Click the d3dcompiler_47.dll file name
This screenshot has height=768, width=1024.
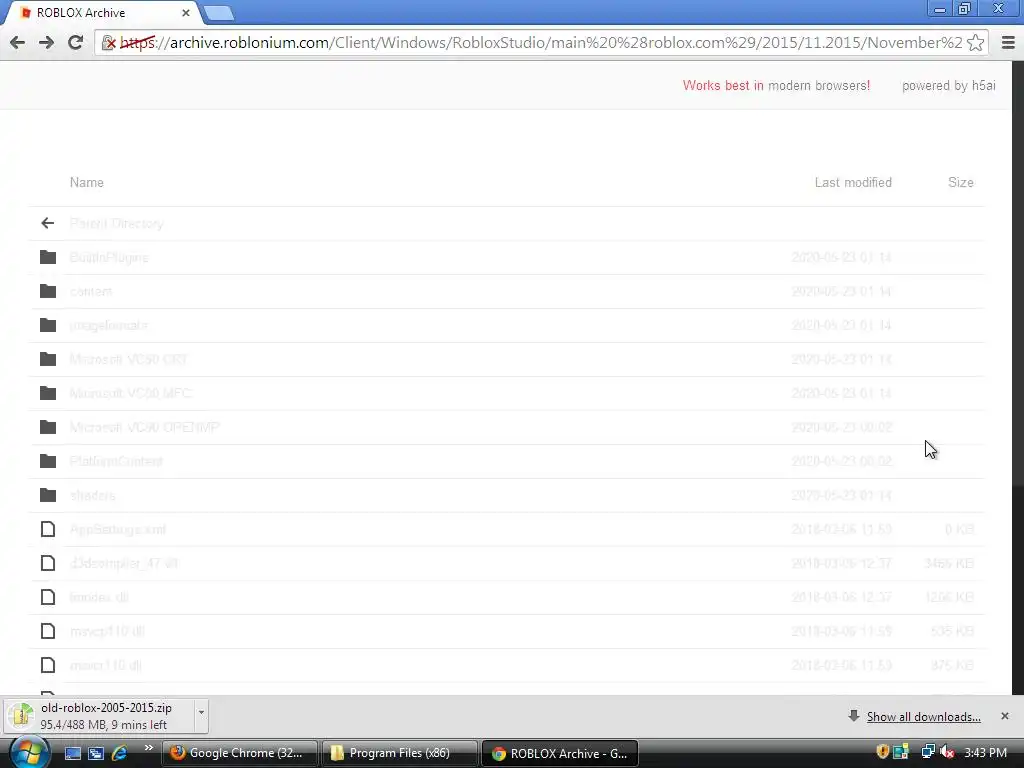coord(123,563)
